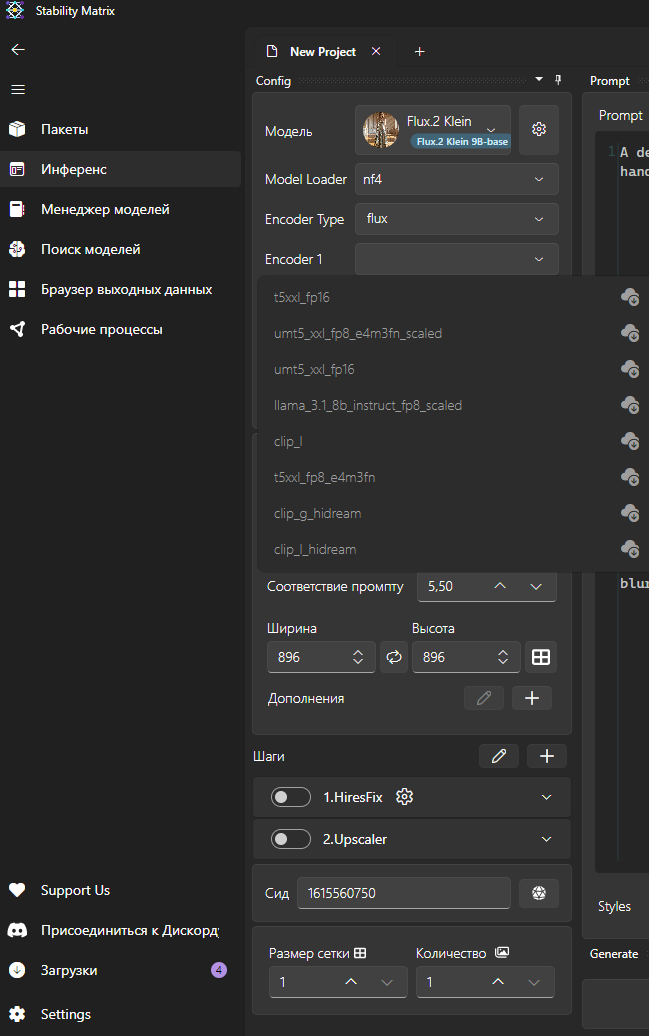649x1036 pixels.
Task: Download umt5_xxl_fp16 via cloud icon
Action: coord(630,369)
